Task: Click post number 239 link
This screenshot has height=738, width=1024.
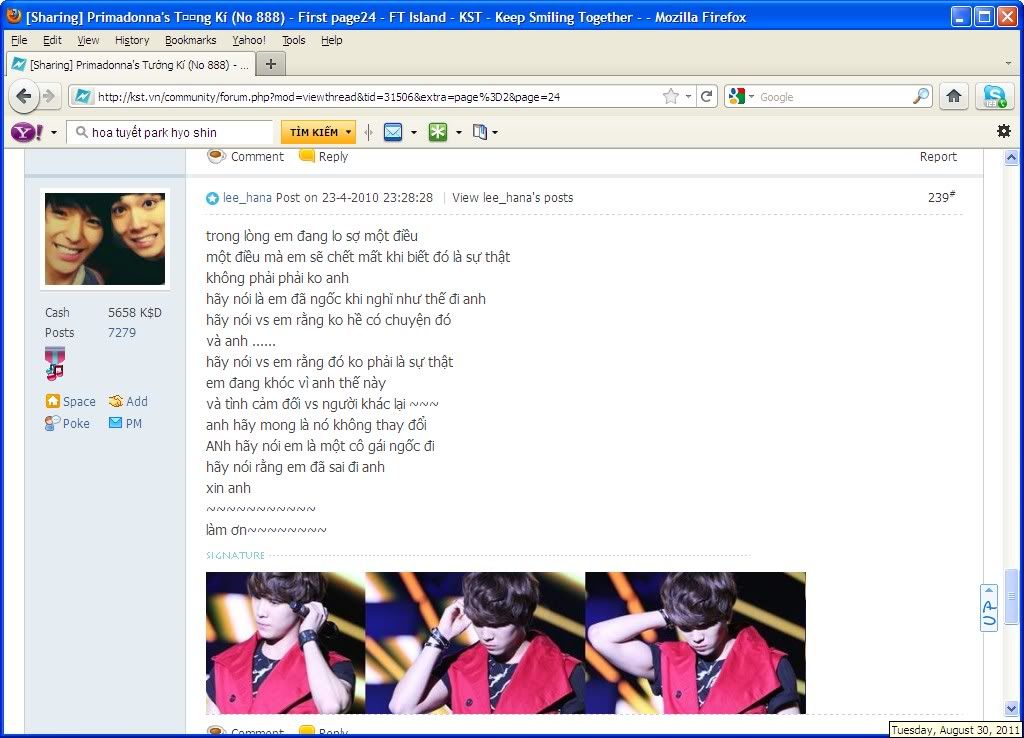Action: (x=941, y=197)
